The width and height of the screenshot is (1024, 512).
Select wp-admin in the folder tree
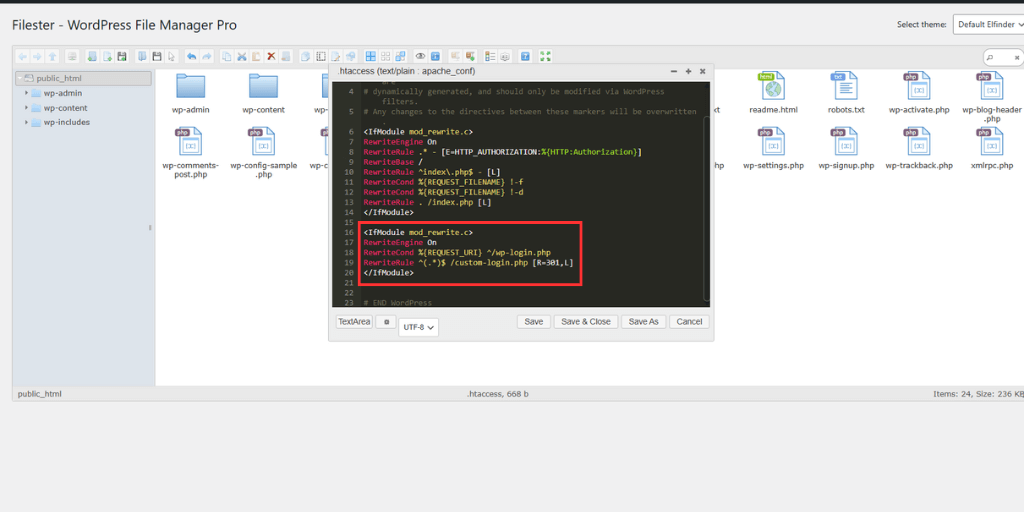click(63, 93)
